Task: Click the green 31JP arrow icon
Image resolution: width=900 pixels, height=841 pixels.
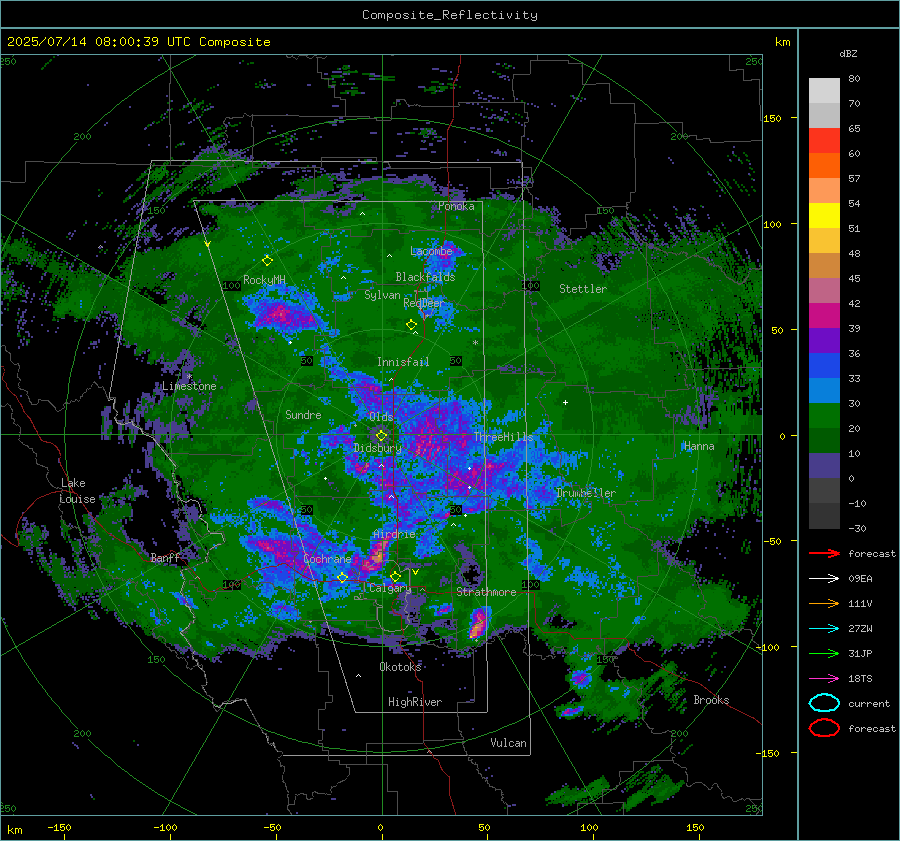Action: click(824, 653)
